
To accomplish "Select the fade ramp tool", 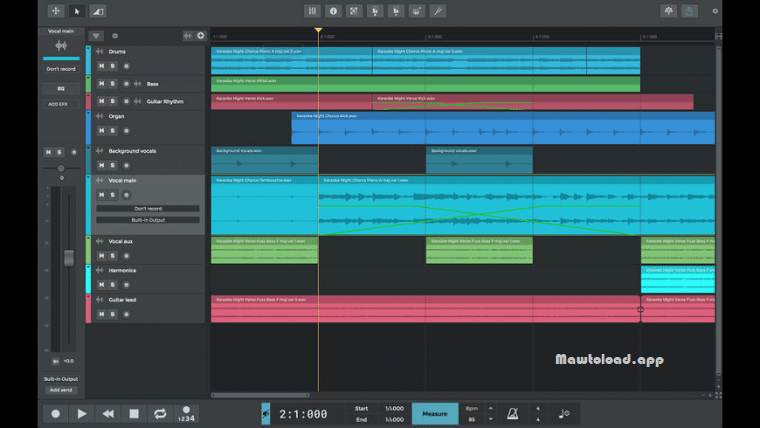I will click(97, 11).
